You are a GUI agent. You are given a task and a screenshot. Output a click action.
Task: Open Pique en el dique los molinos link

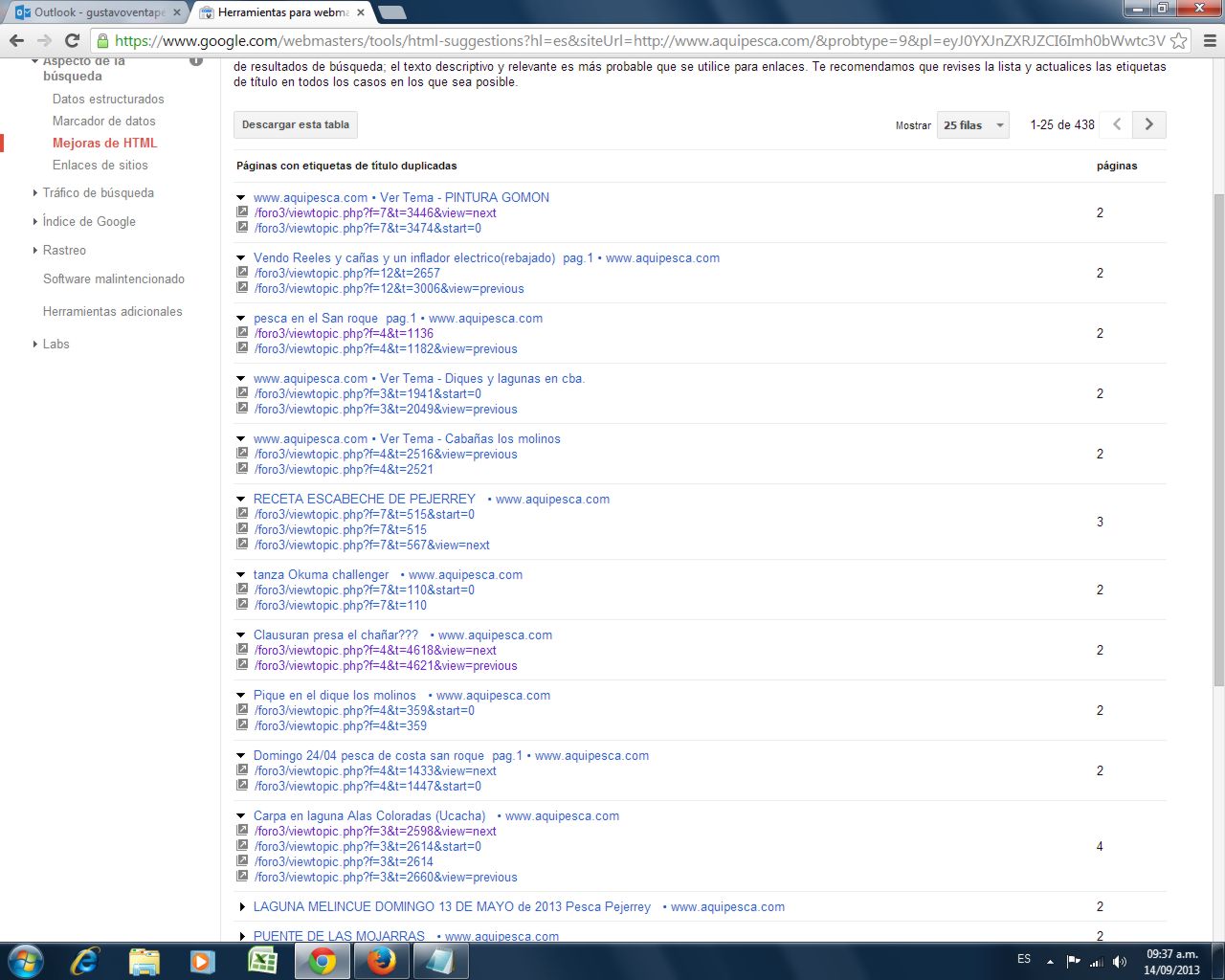point(402,695)
